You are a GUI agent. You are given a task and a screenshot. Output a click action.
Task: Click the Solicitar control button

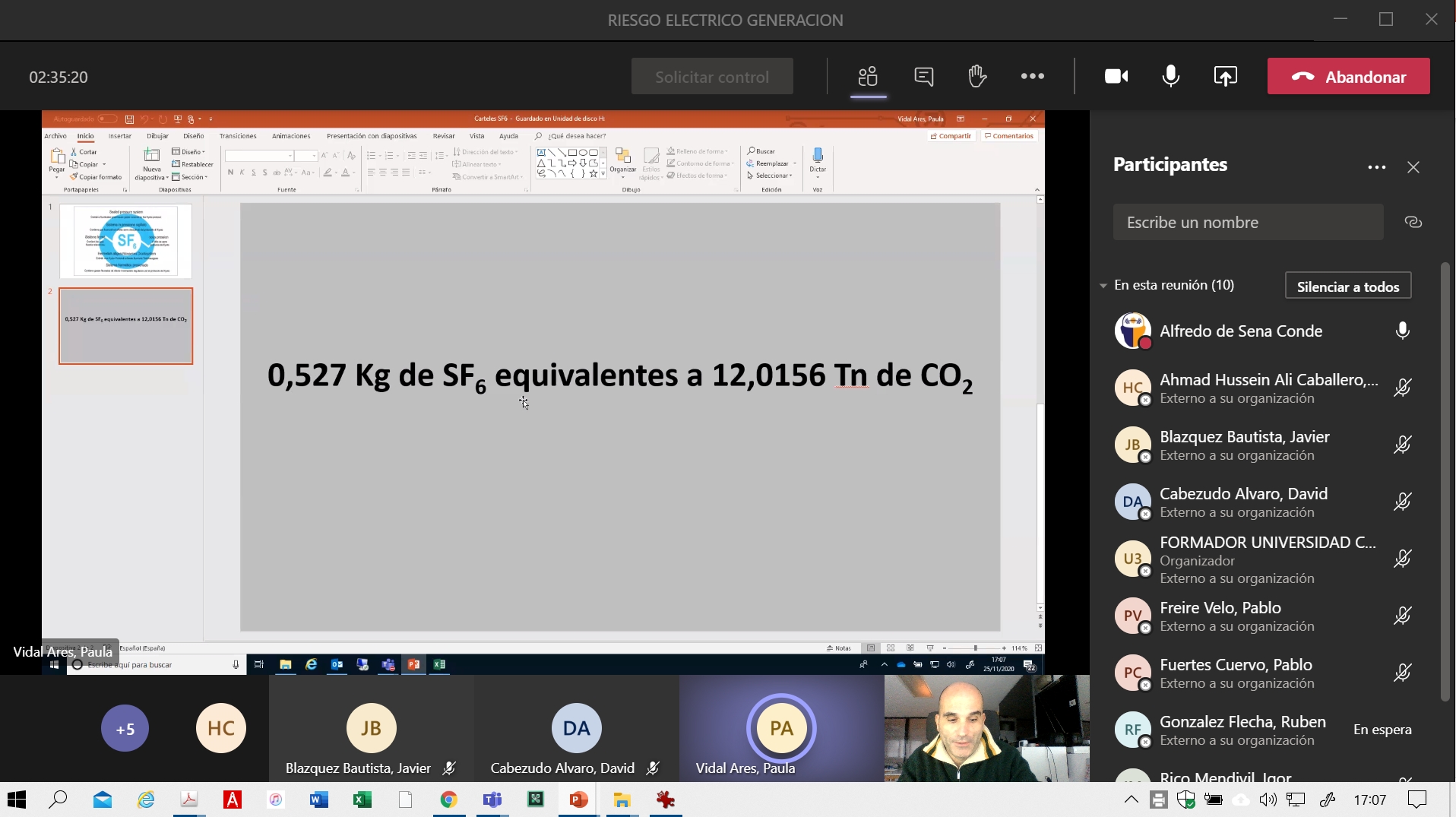712,77
